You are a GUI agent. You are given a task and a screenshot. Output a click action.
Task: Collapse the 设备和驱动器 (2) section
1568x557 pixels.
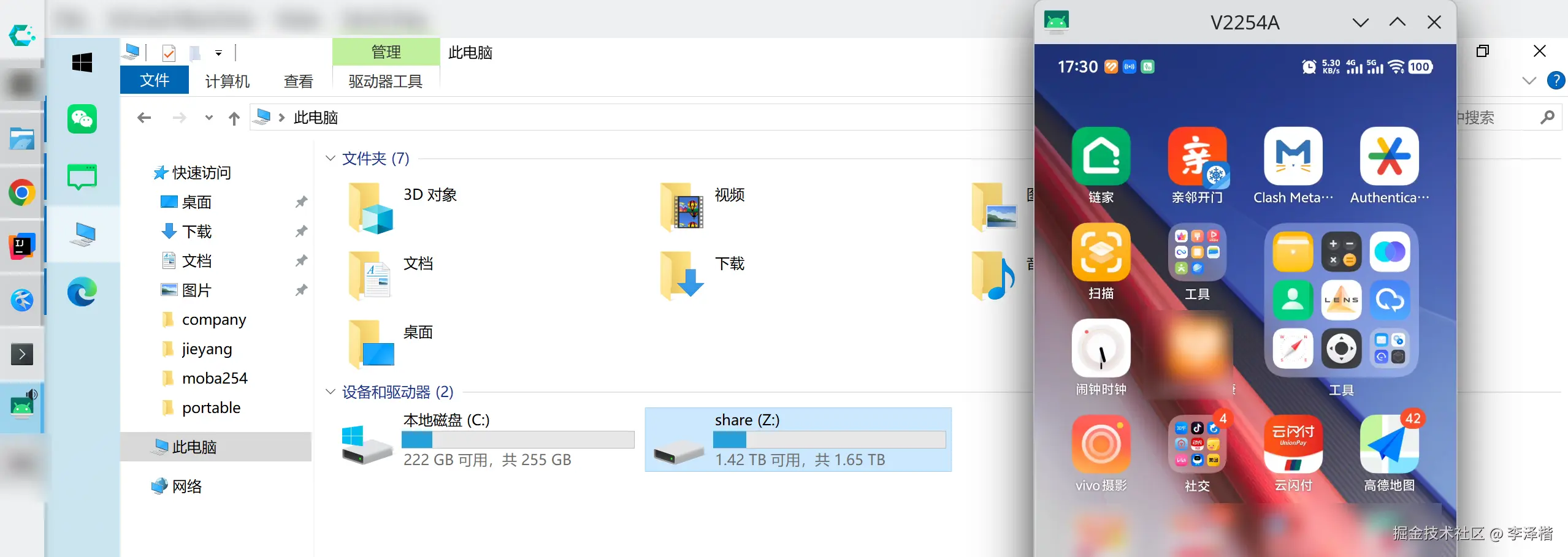pos(331,392)
